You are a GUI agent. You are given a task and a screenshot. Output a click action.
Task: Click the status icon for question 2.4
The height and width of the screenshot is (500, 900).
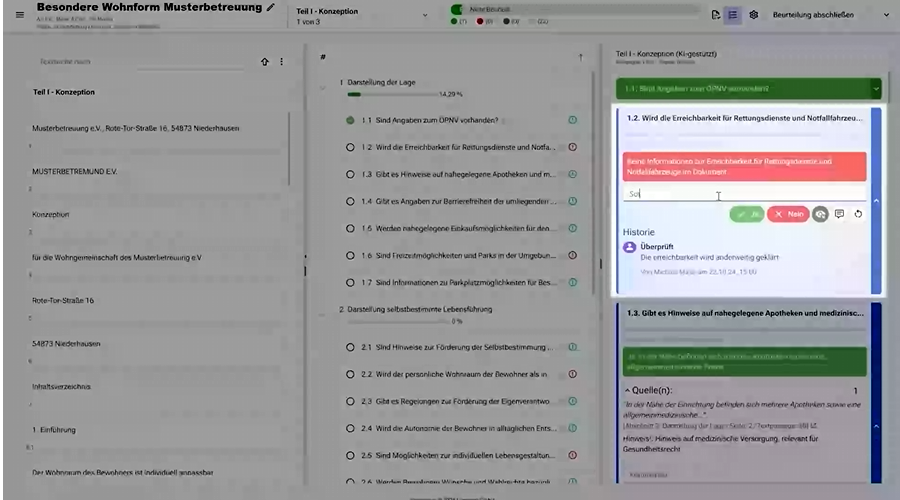(572, 428)
